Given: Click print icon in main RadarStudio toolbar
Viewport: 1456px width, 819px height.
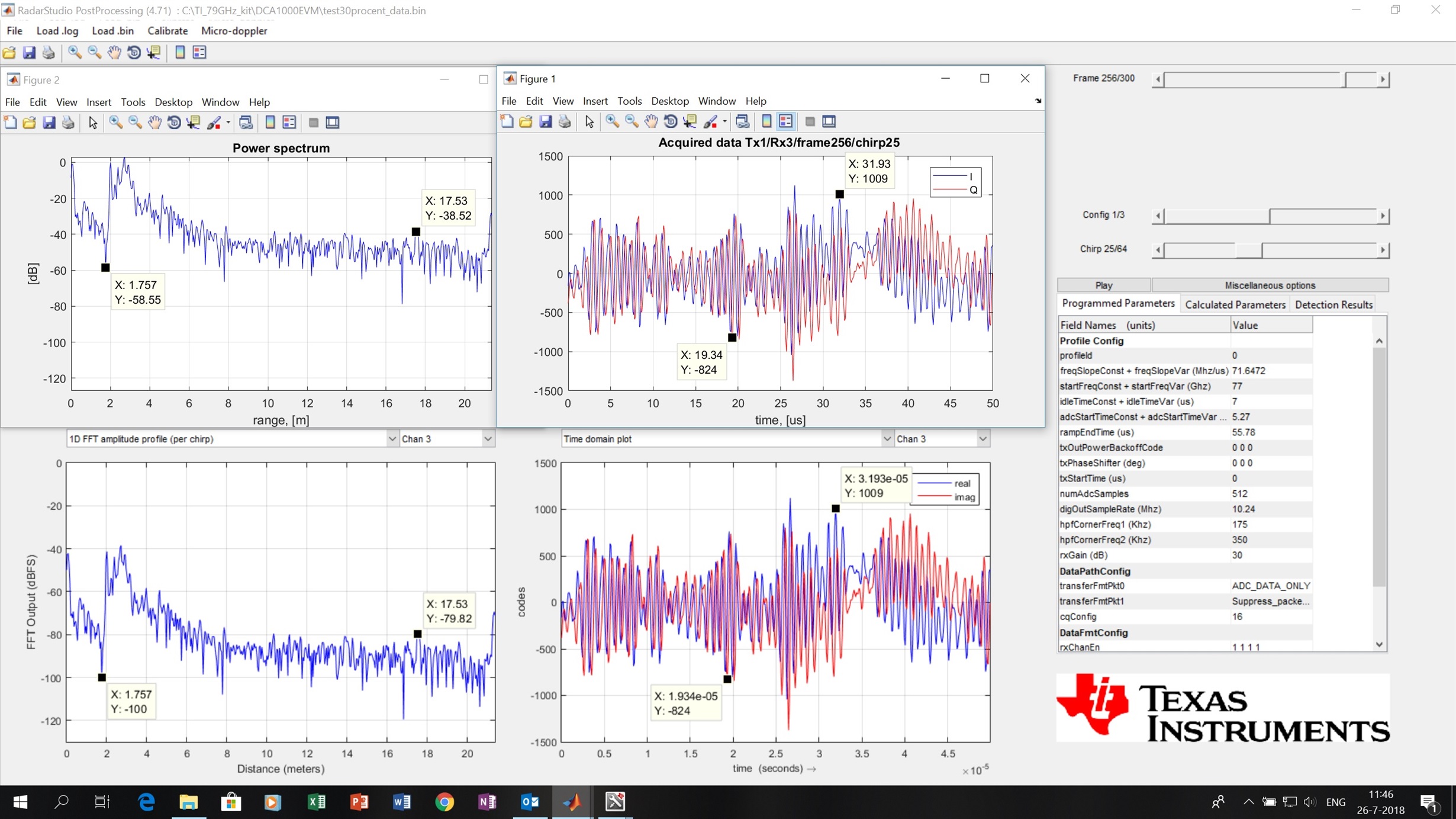Looking at the screenshot, I should point(49,53).
